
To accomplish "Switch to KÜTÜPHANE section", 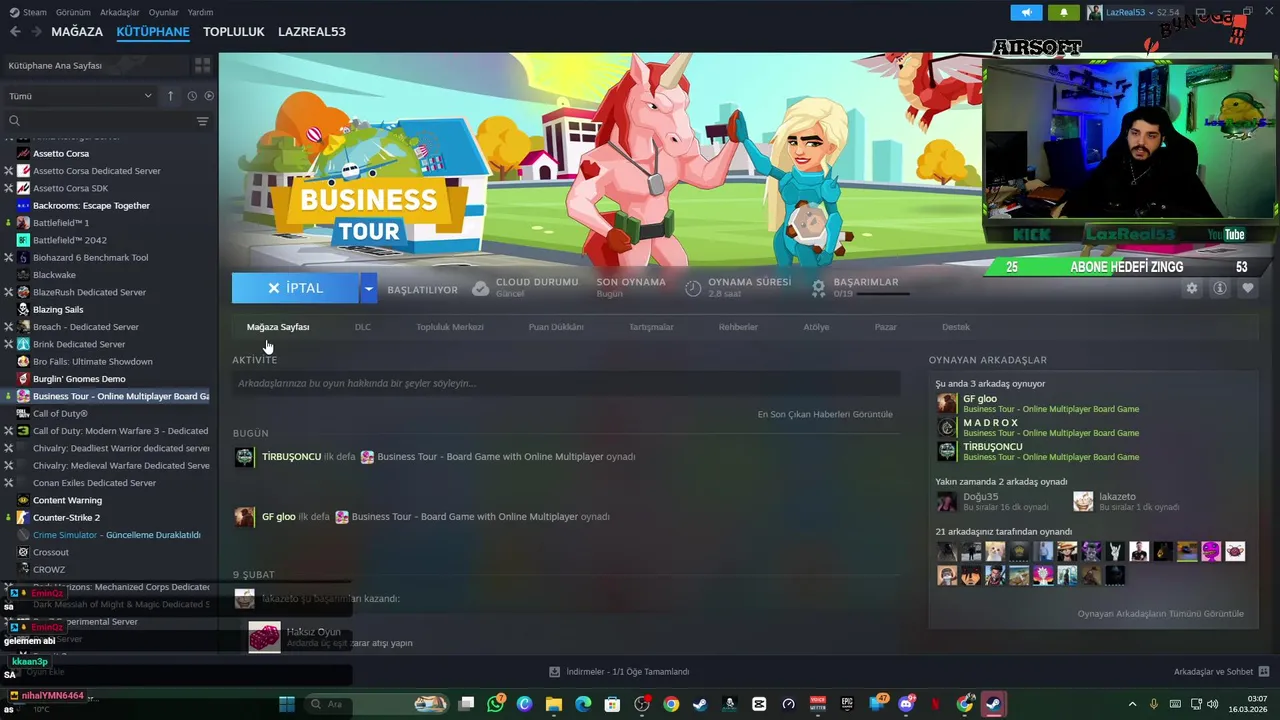I will [153, 31].
